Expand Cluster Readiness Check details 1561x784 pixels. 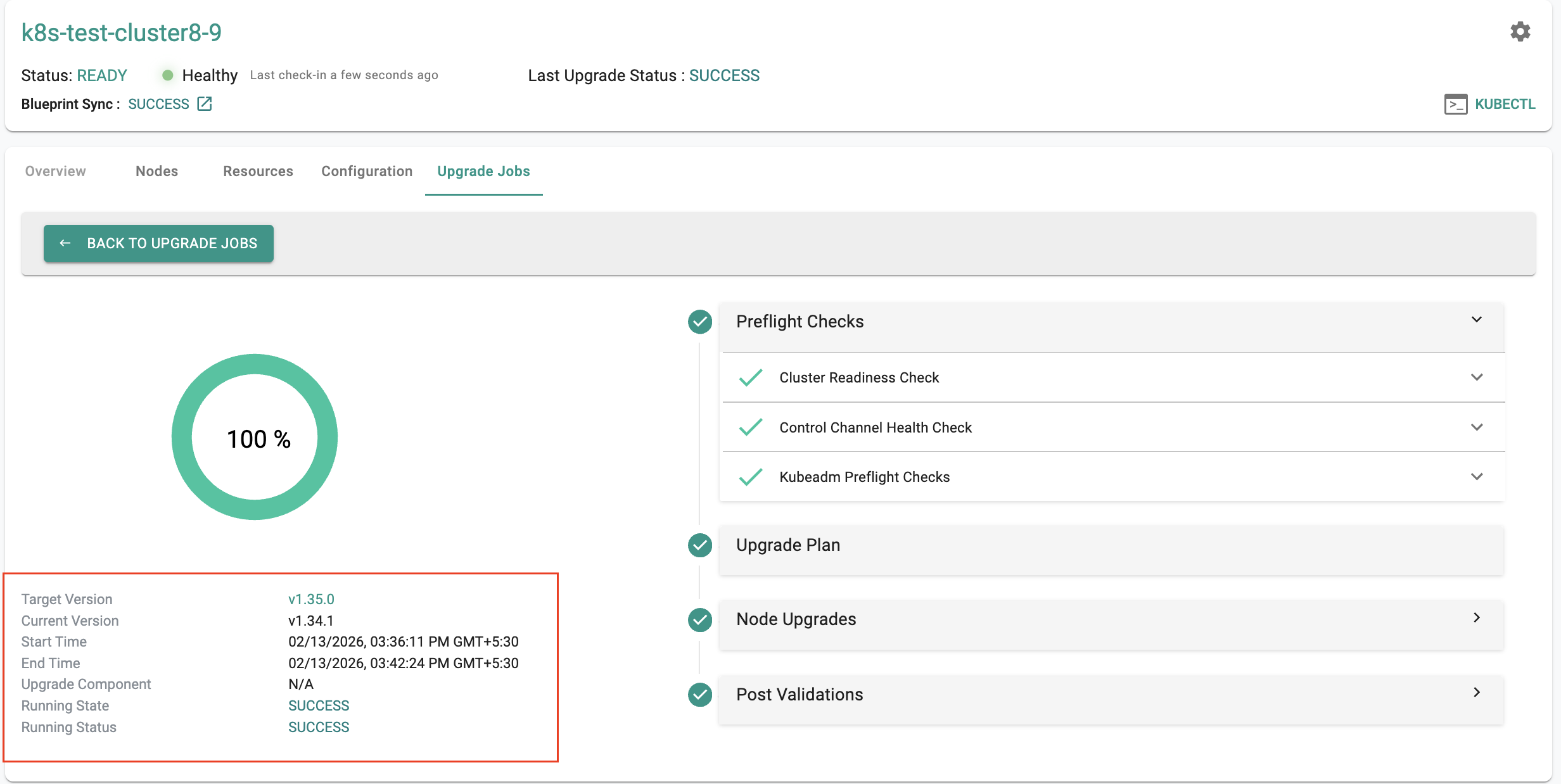click(1476, 377)
